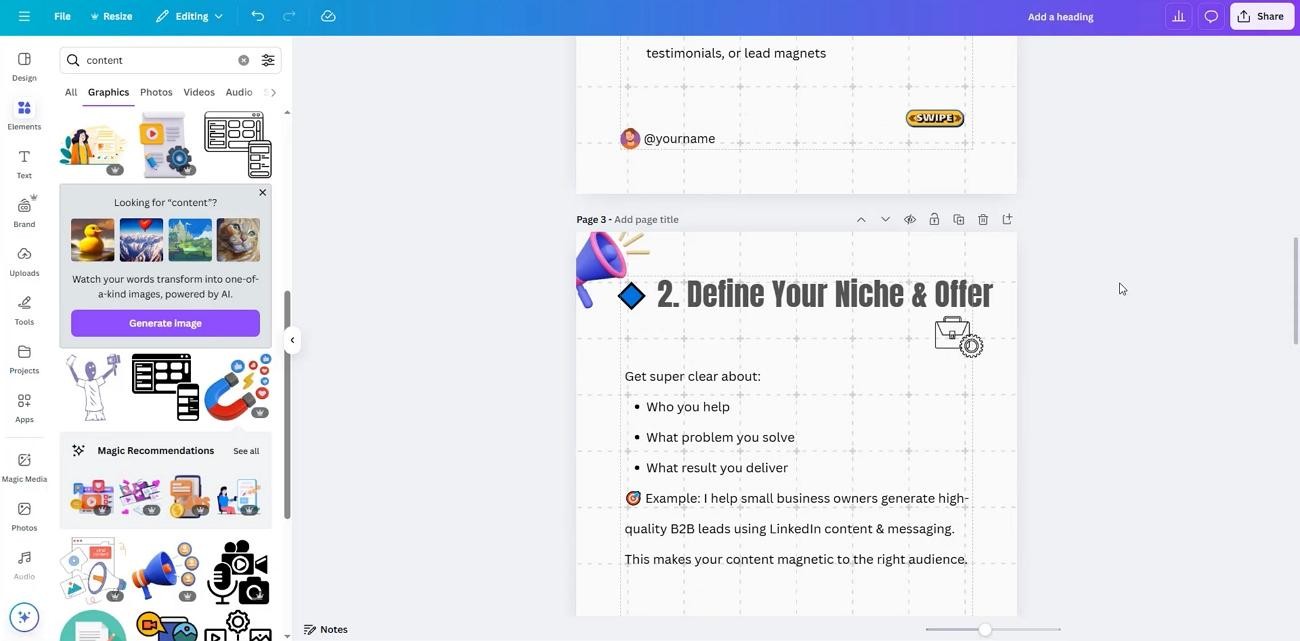Open the Text sidebar panel
1300x641 pixels.
pyautogui.click(x=24, y=164)
